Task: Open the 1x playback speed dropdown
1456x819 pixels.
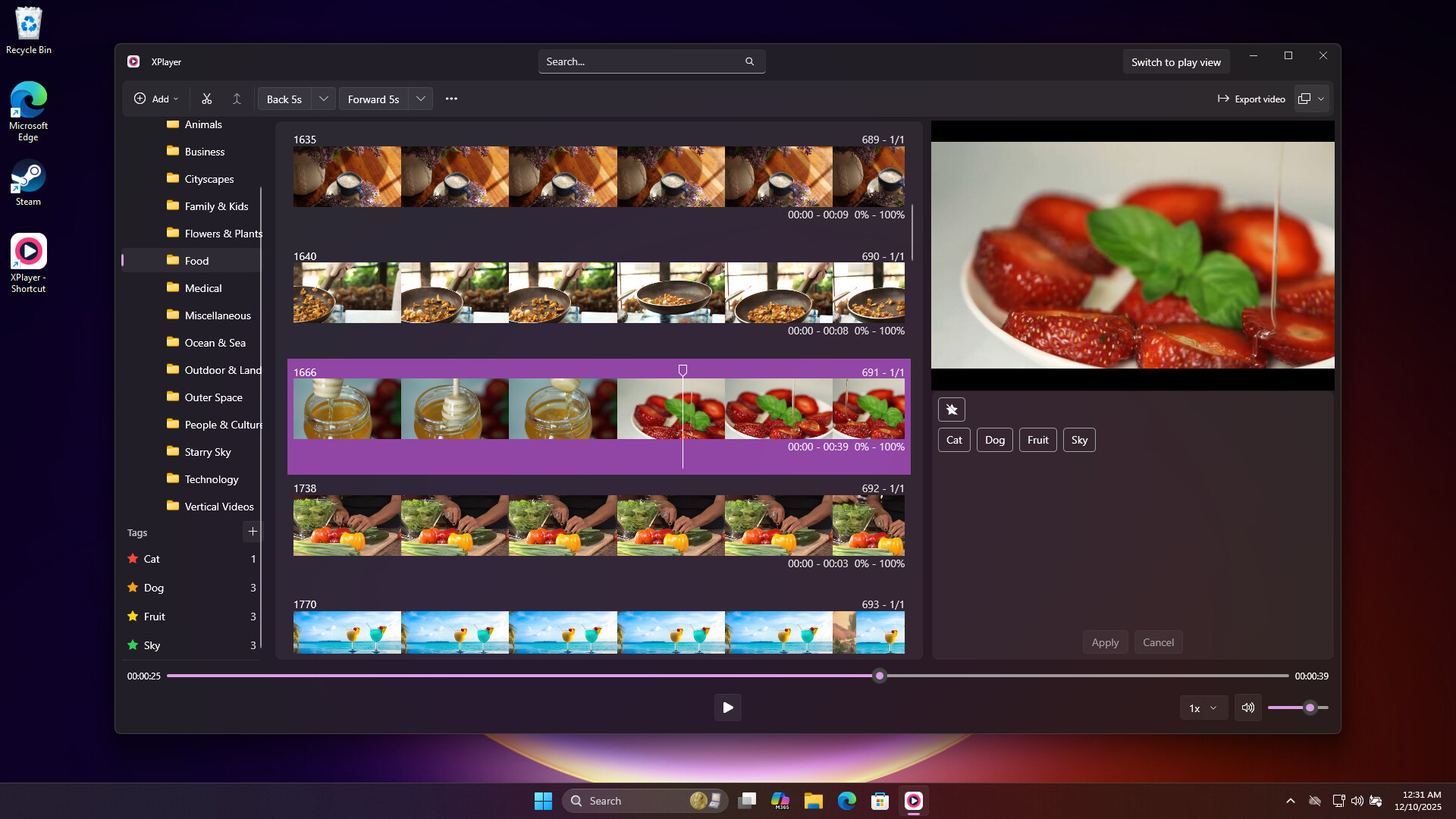Action: [x=1203, y=708]
